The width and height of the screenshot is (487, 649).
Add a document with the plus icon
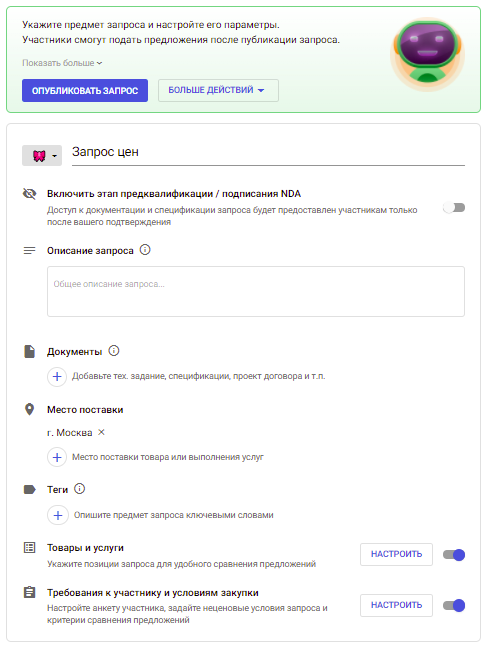point(57,377)
